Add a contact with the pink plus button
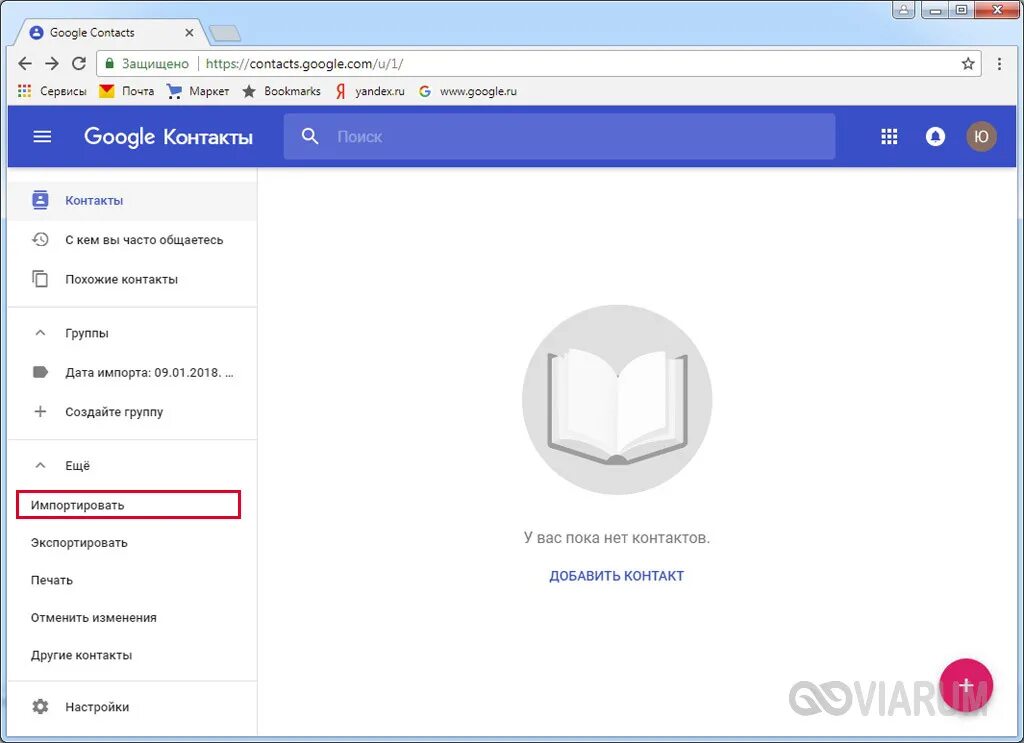This screenshot has height=743, width=1024. click(965, 686)
